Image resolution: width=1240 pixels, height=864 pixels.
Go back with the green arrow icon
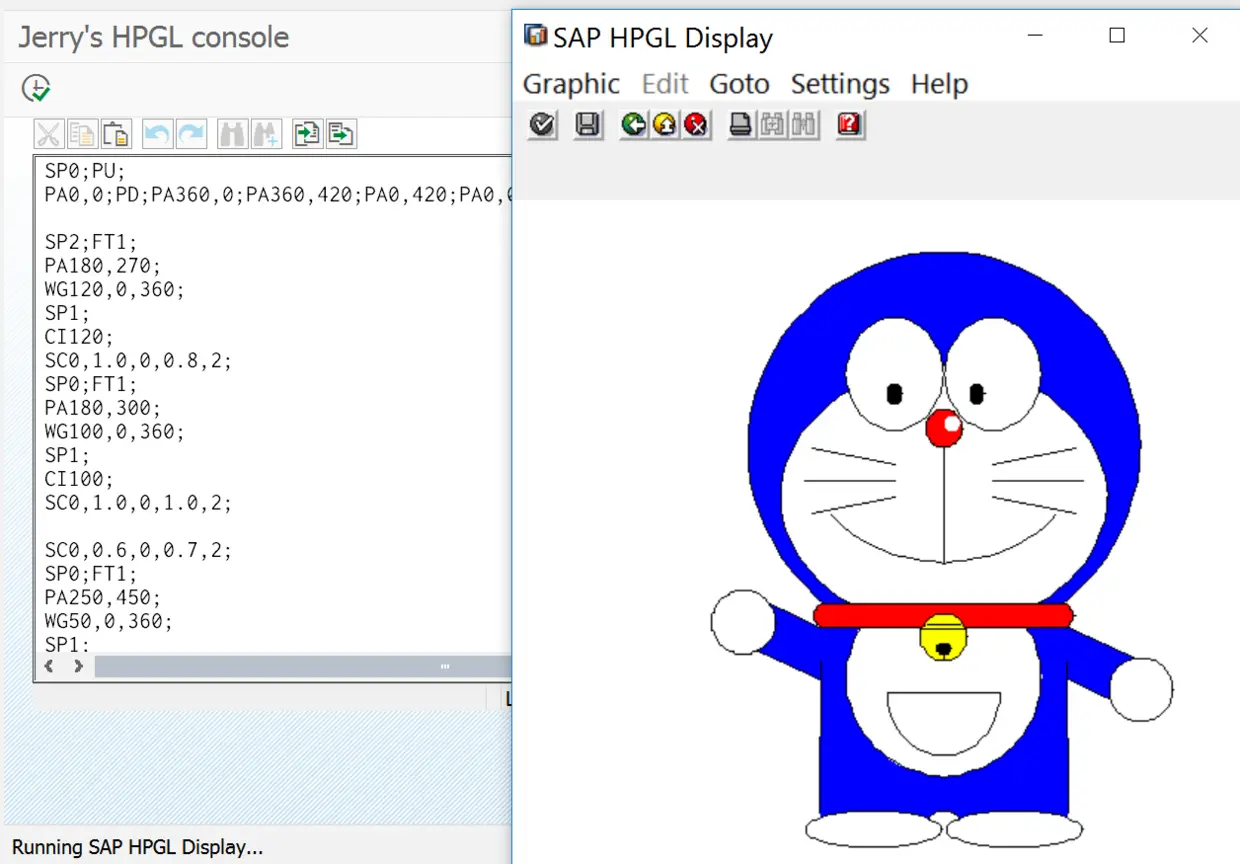[x=634, y=125]
